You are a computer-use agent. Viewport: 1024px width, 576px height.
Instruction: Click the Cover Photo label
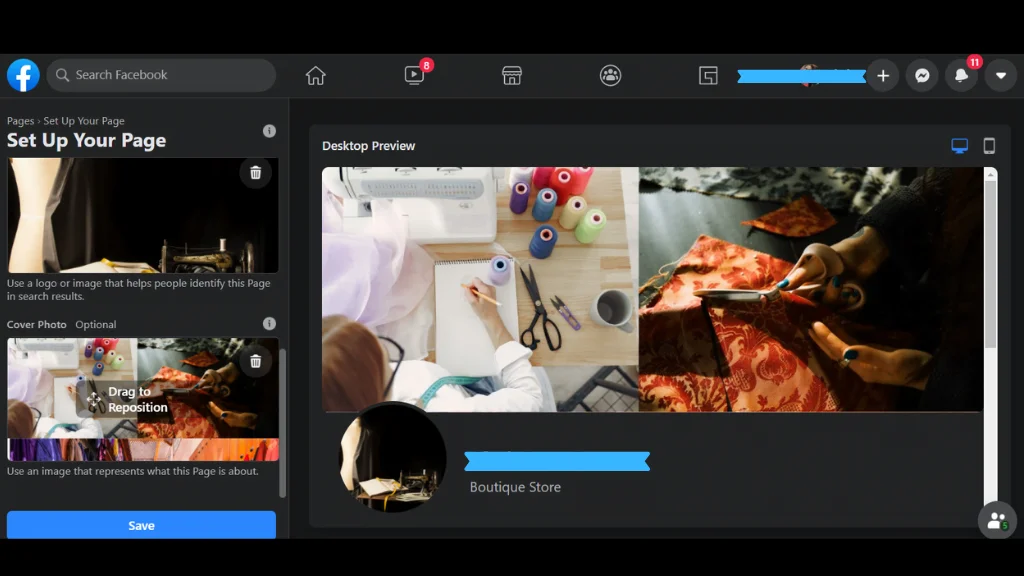[37, 325]
